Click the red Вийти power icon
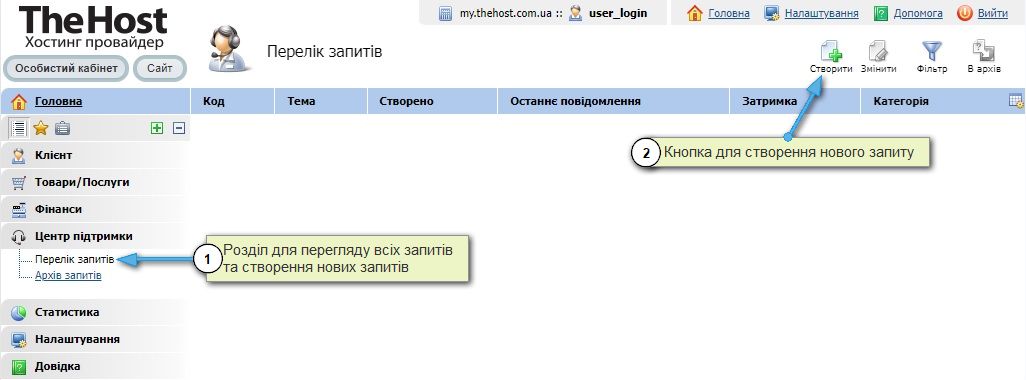Viewport: 1026px width, 380px height. (x=964, y=13)
